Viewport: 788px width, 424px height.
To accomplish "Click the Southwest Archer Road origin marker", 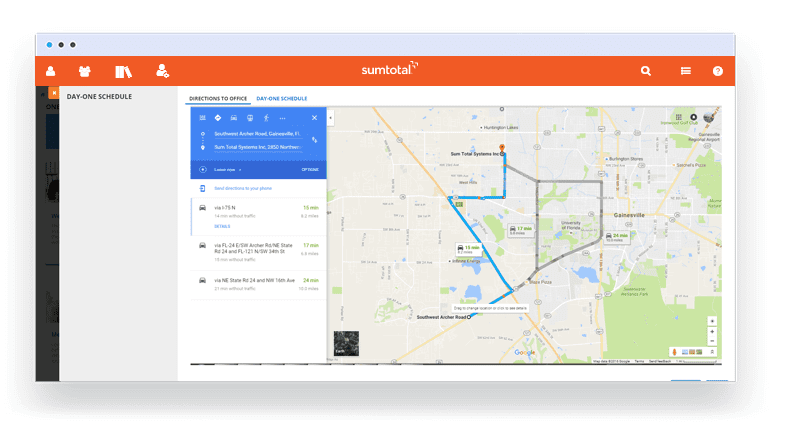I will coord(469,317).
